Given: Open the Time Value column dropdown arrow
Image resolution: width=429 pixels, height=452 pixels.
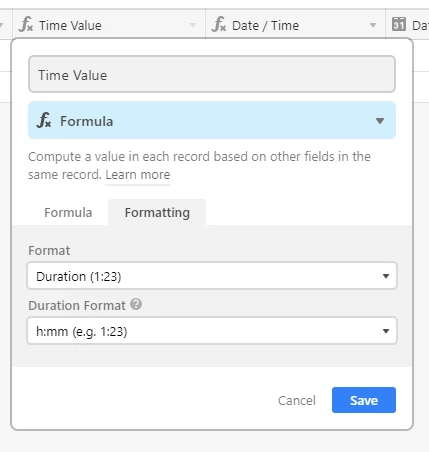Looking at the screenshot, I should 193,25.
